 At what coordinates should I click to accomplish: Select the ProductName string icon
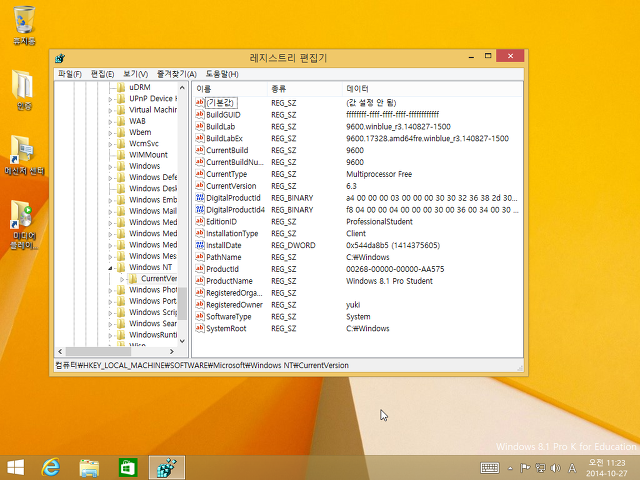(x=200, y=280)
